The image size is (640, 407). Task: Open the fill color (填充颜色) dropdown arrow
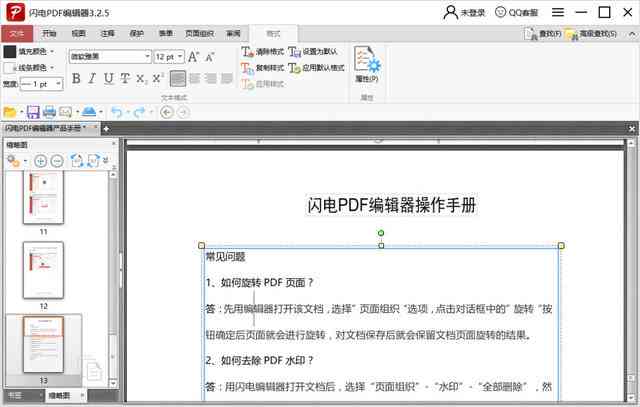click(52, 51)
